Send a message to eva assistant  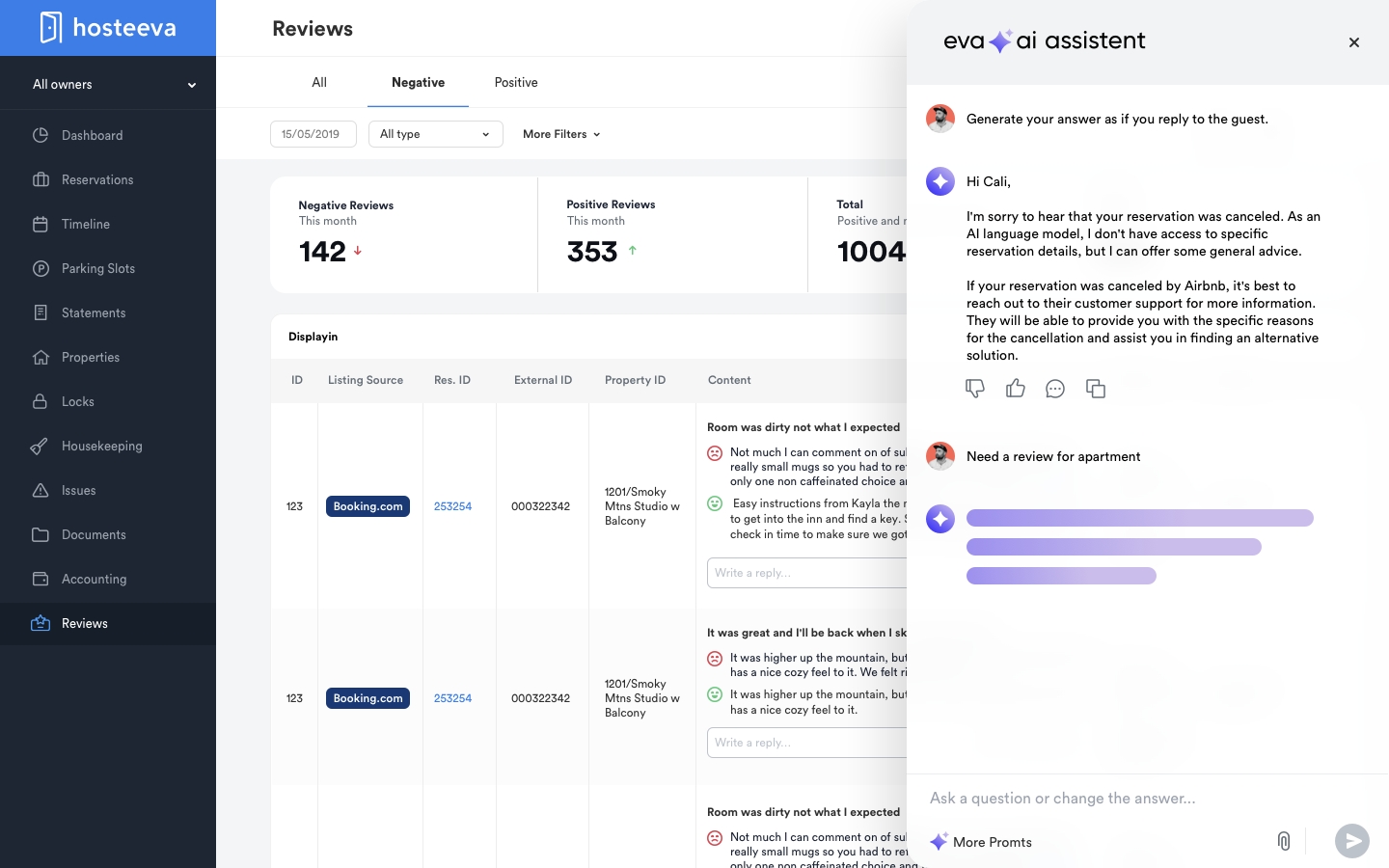(1352, 841)
